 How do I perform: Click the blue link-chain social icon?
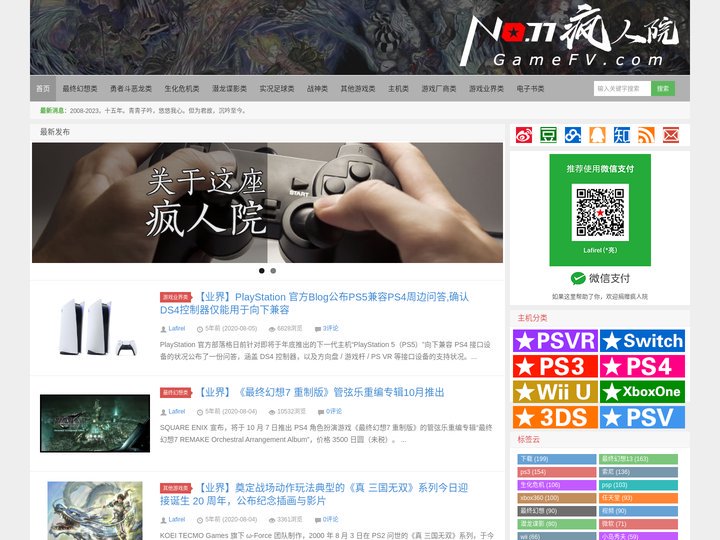tap(573, 135)
